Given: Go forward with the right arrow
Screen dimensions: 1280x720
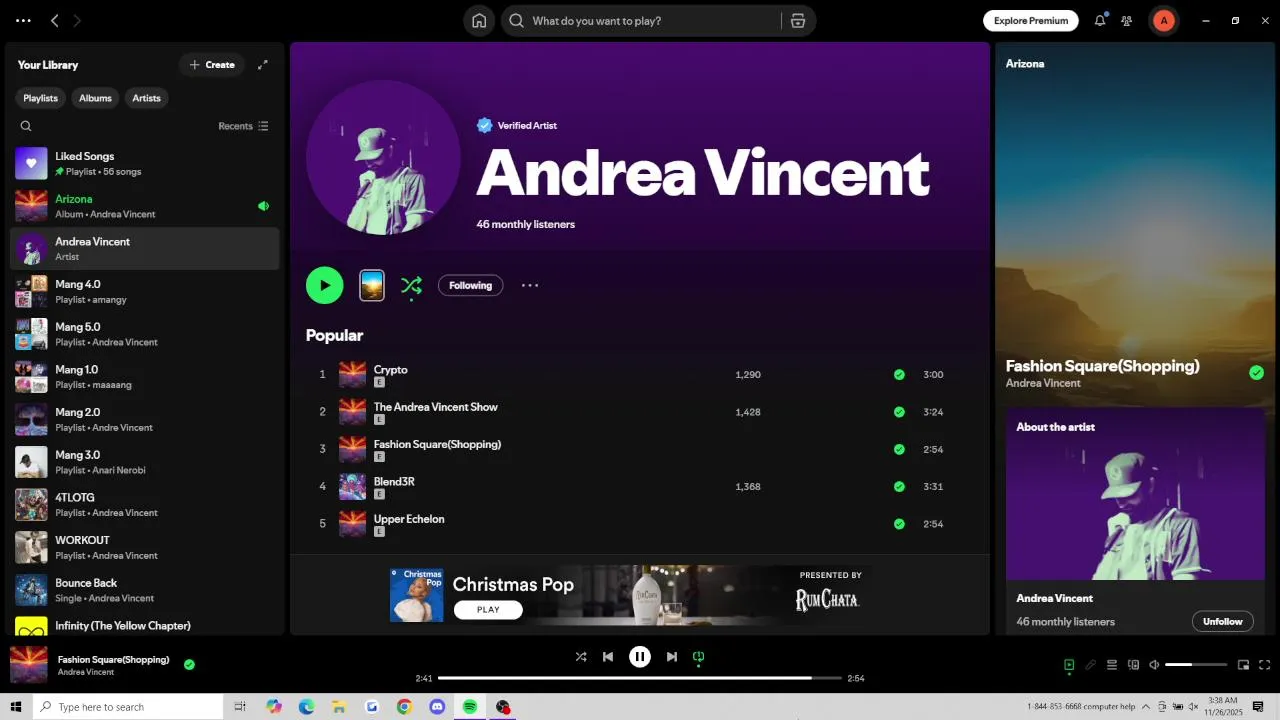Looking at the screenshot, I should [x=77, y=20].
